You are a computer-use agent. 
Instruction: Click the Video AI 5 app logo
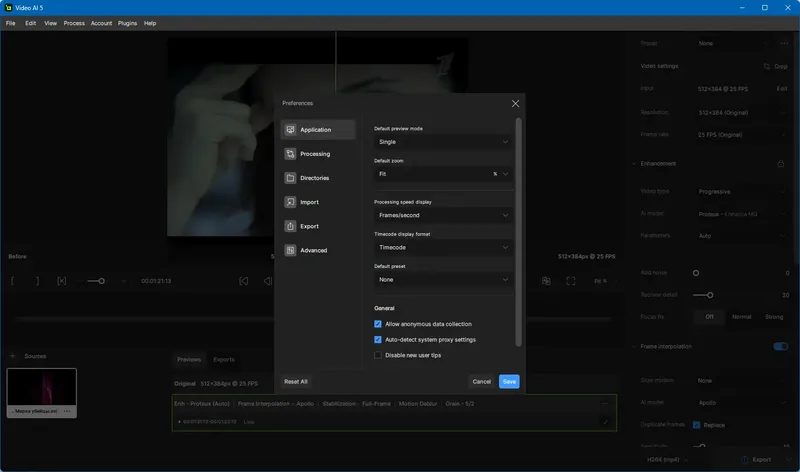(x=8, y=8)
